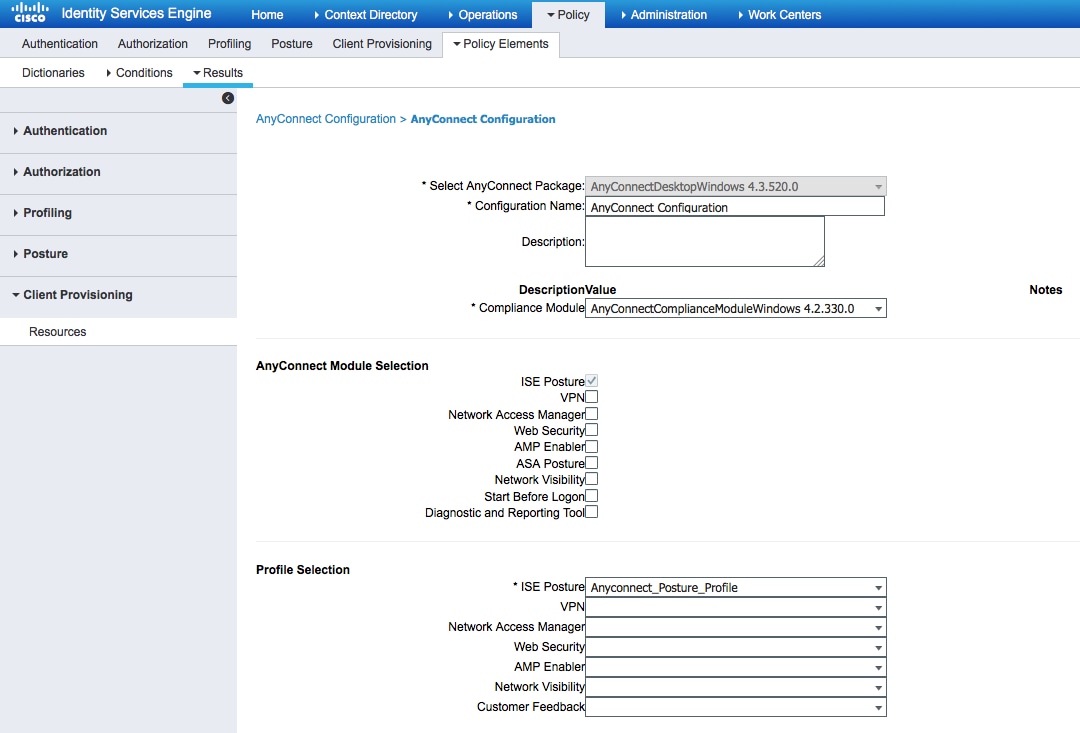Open the Work Centers menu

(780, 14)
